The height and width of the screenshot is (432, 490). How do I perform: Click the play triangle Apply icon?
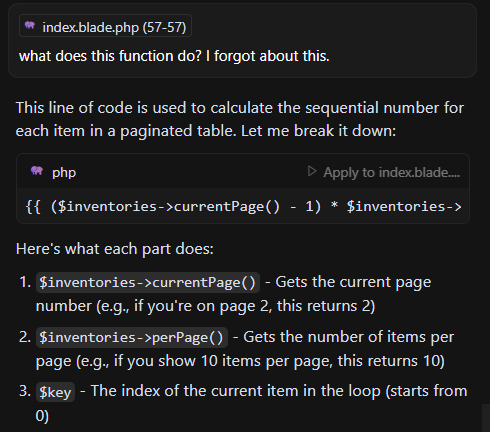312,171
